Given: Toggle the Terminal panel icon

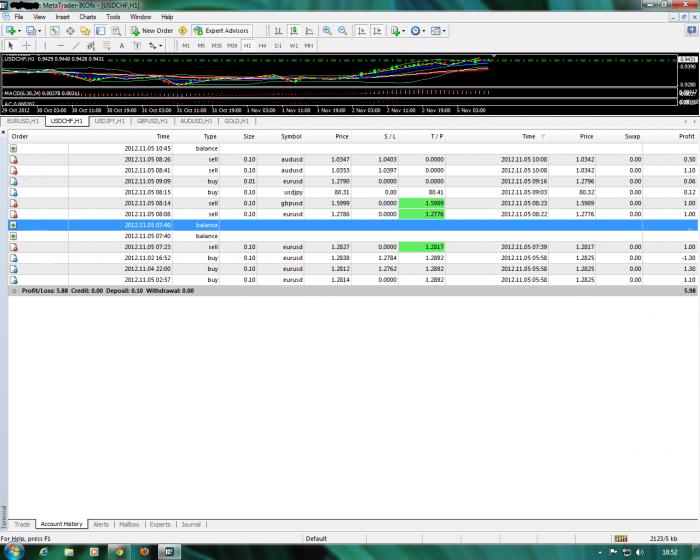Looking at the screenshot, I should pos(100,31).
